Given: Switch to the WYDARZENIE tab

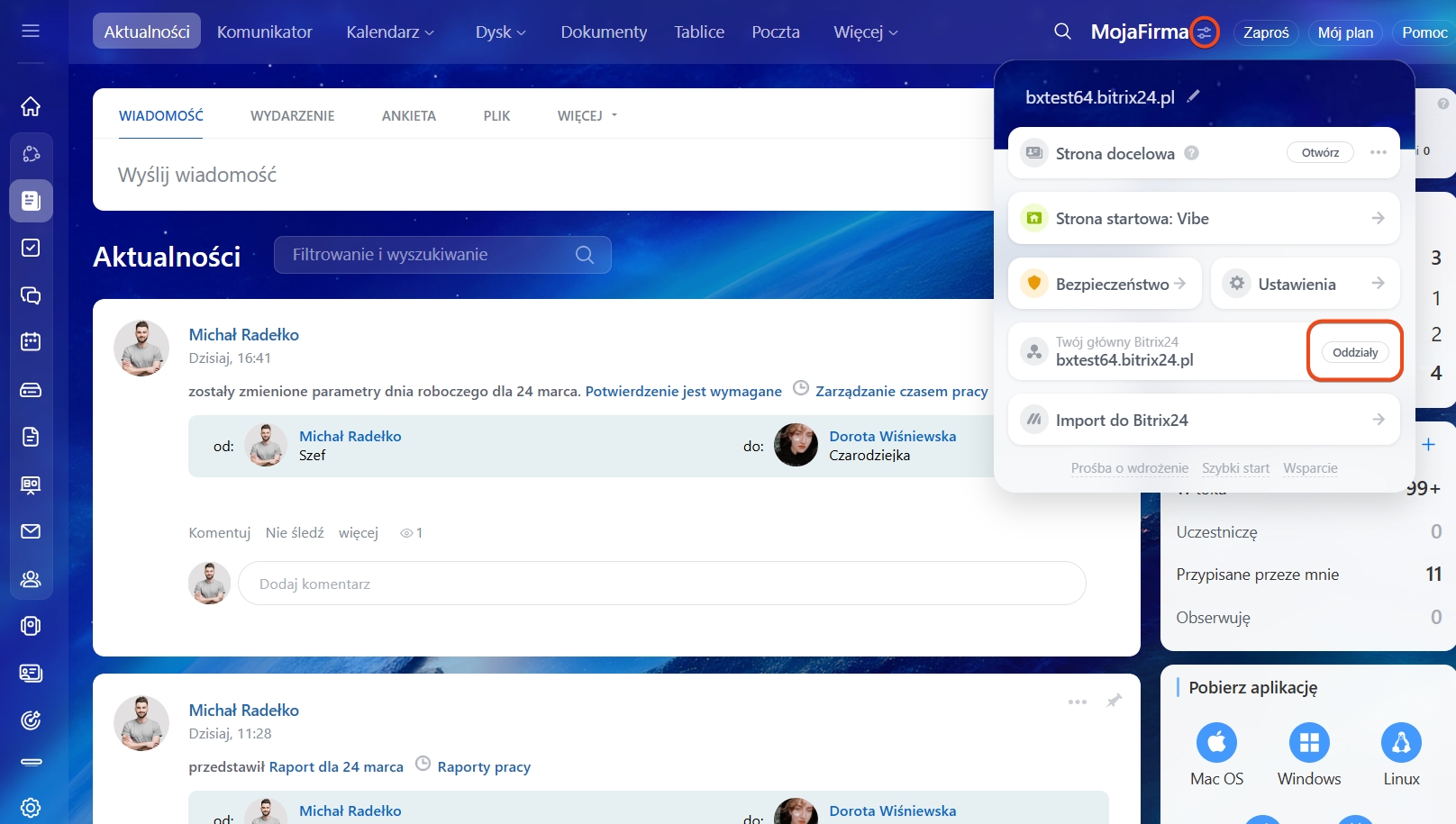Looking at the screenshot, I should pyautogui.click(x=292, y=116).
